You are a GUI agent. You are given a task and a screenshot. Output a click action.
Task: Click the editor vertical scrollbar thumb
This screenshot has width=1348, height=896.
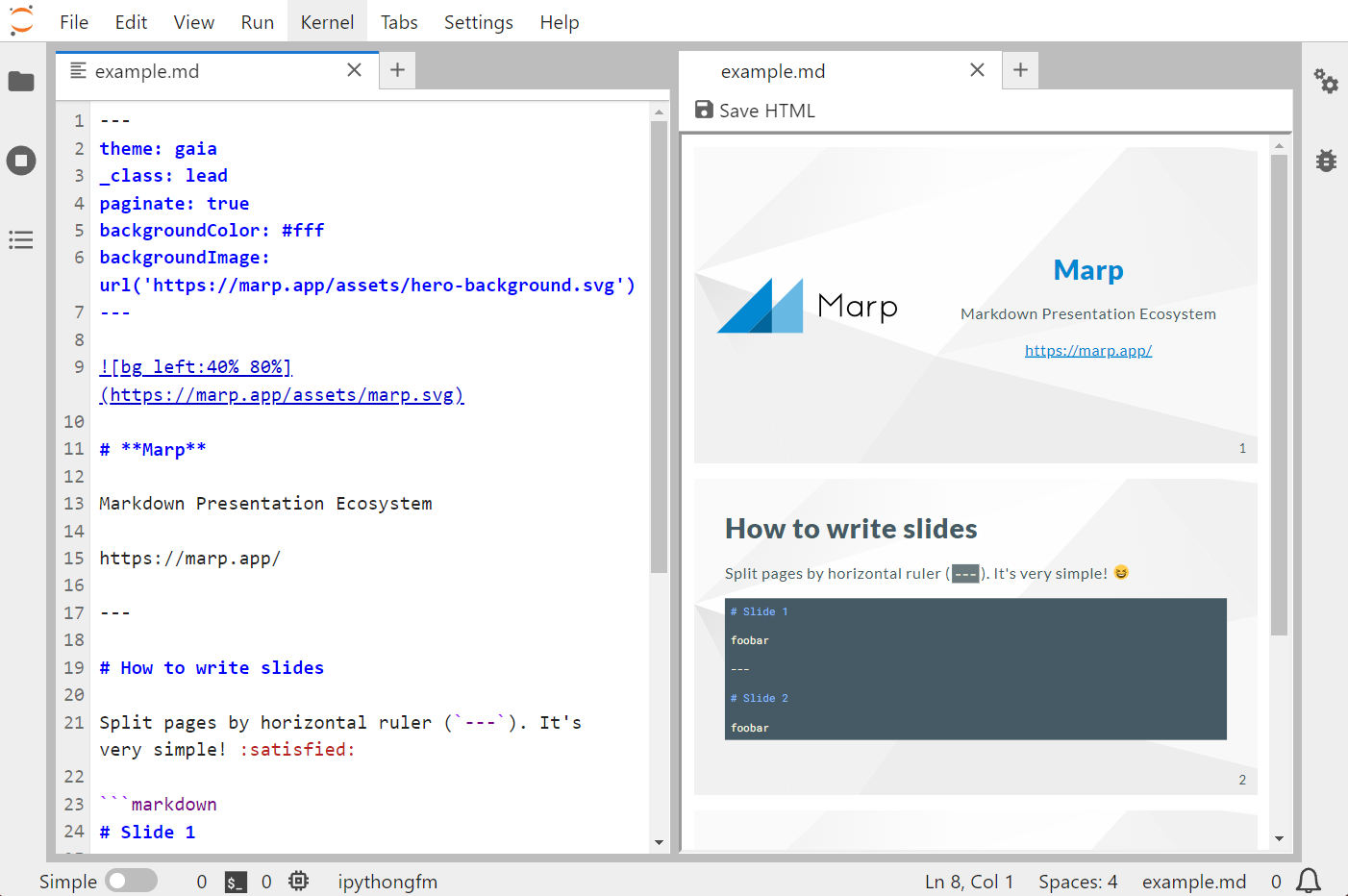[659, 347]
